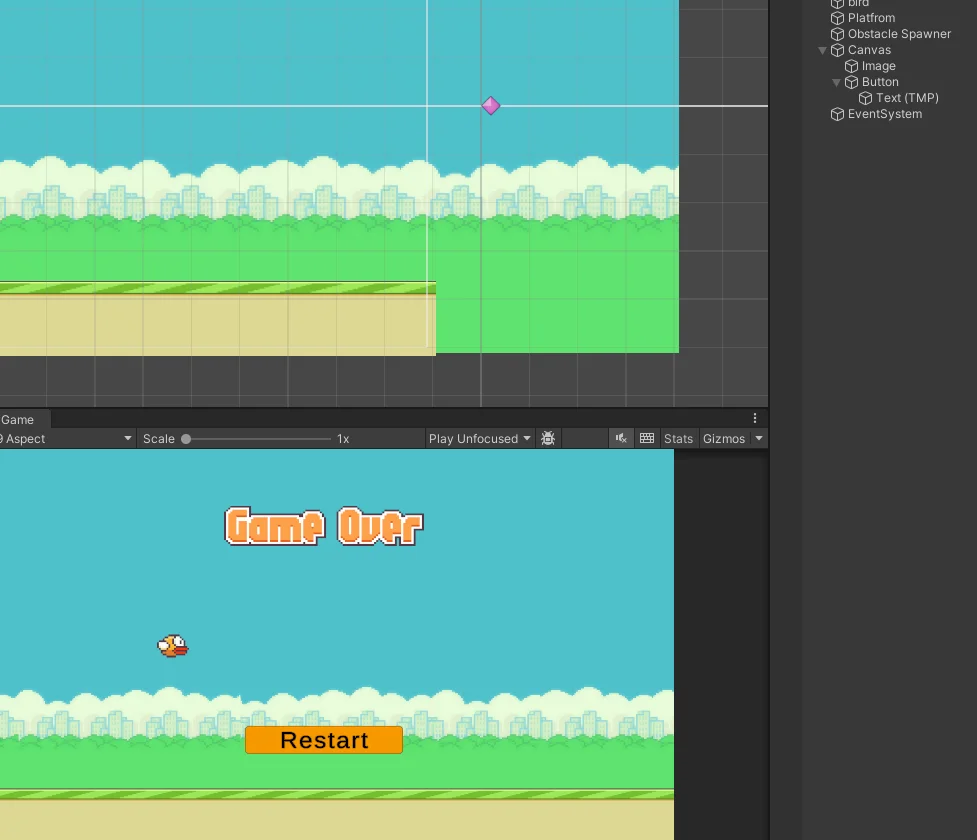Click the Scale slider handle
The image size is (977, 840).
click(186, 439)
